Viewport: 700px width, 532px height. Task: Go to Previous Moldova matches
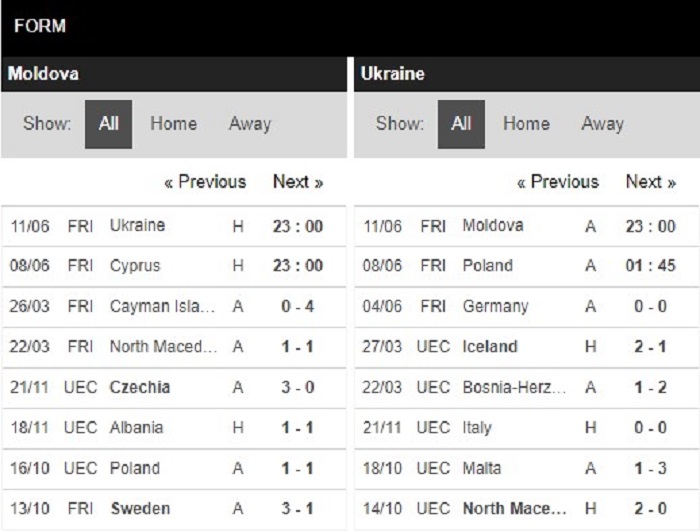205,182
